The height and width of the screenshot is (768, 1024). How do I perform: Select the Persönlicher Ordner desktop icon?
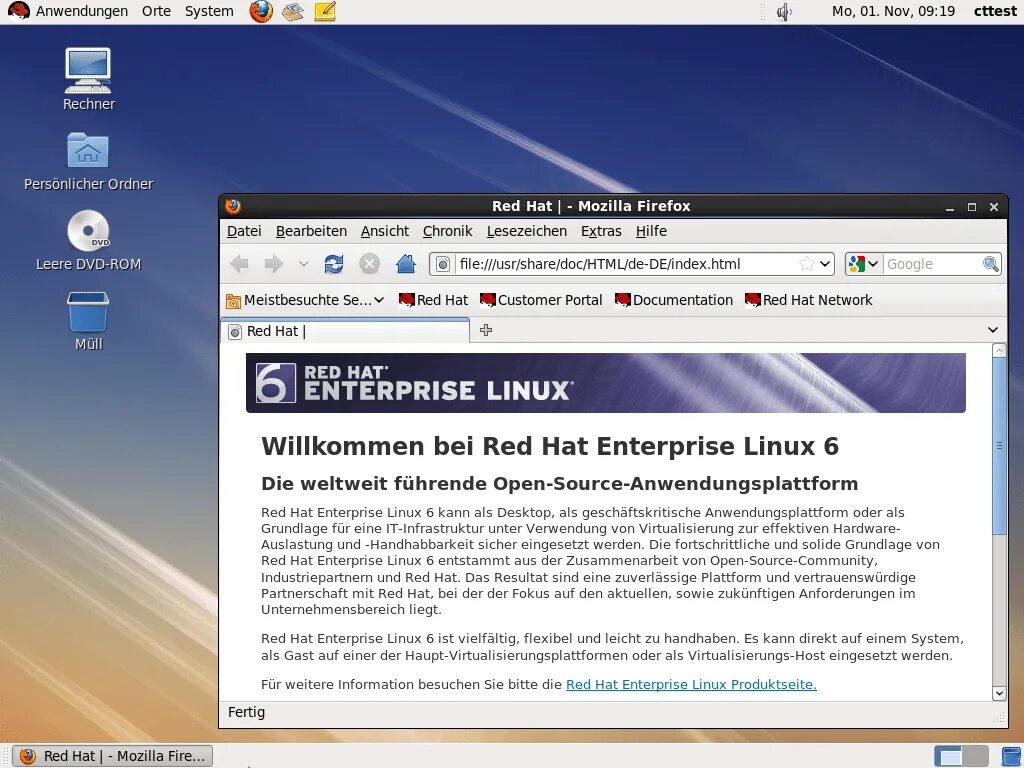[x=89, y=161]
